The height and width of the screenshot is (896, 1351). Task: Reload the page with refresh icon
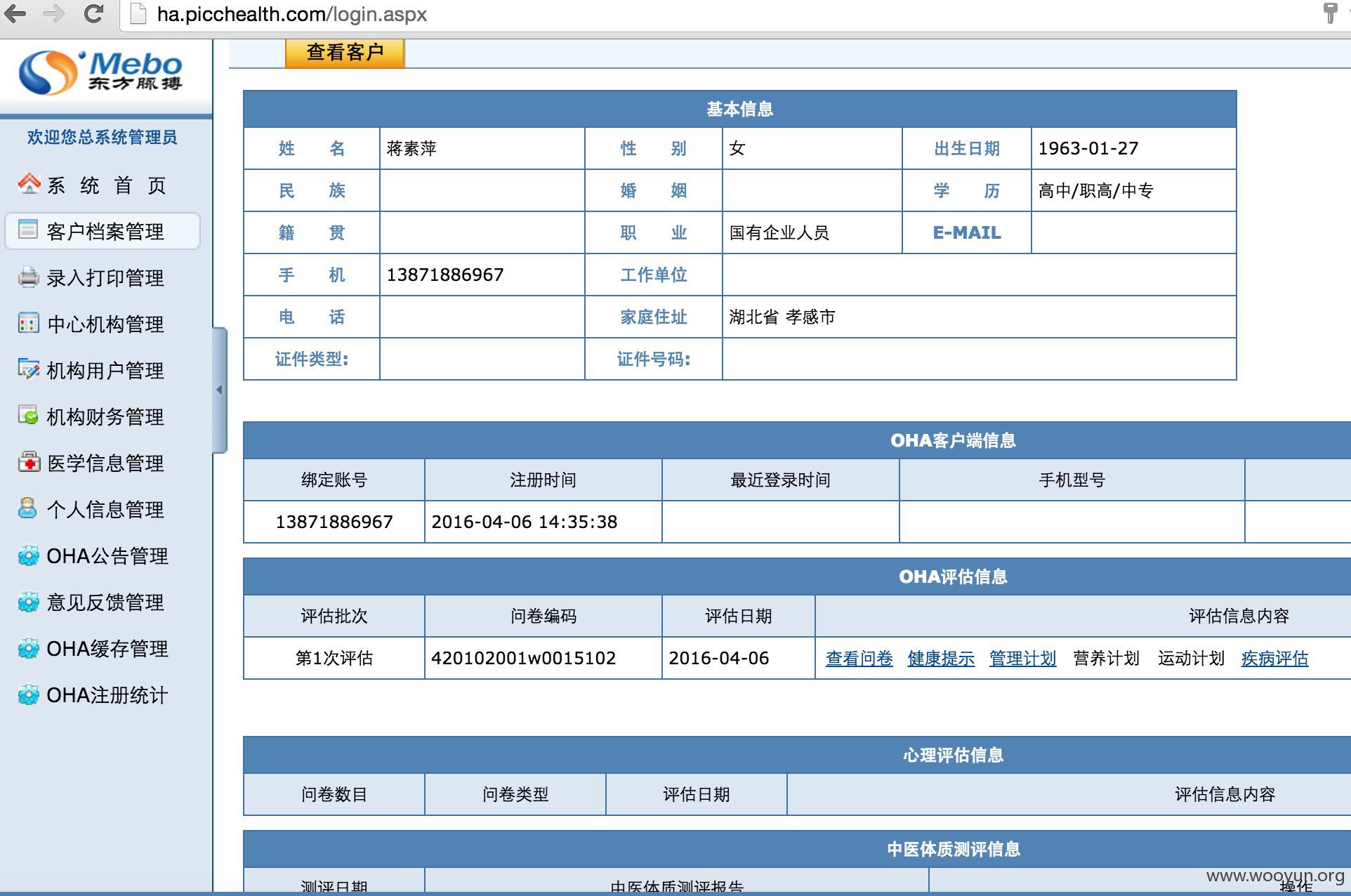click(93, 13)
